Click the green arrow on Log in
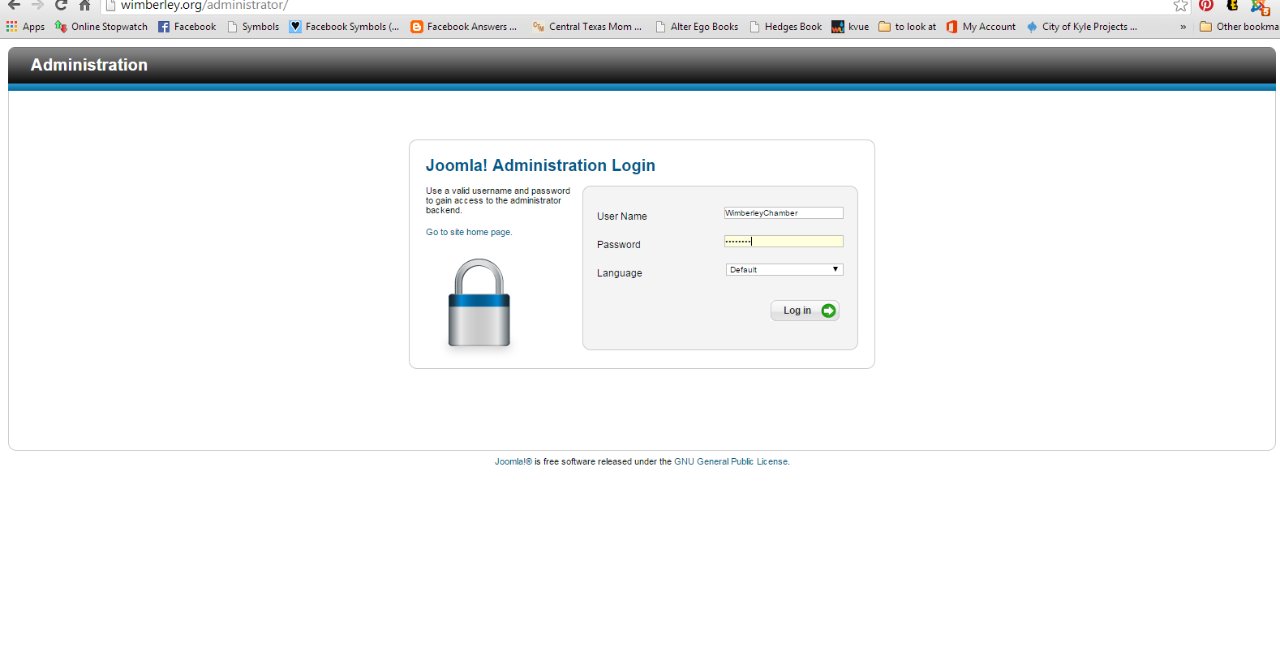This screenshot has height=660, width=1280. (828, 311)
